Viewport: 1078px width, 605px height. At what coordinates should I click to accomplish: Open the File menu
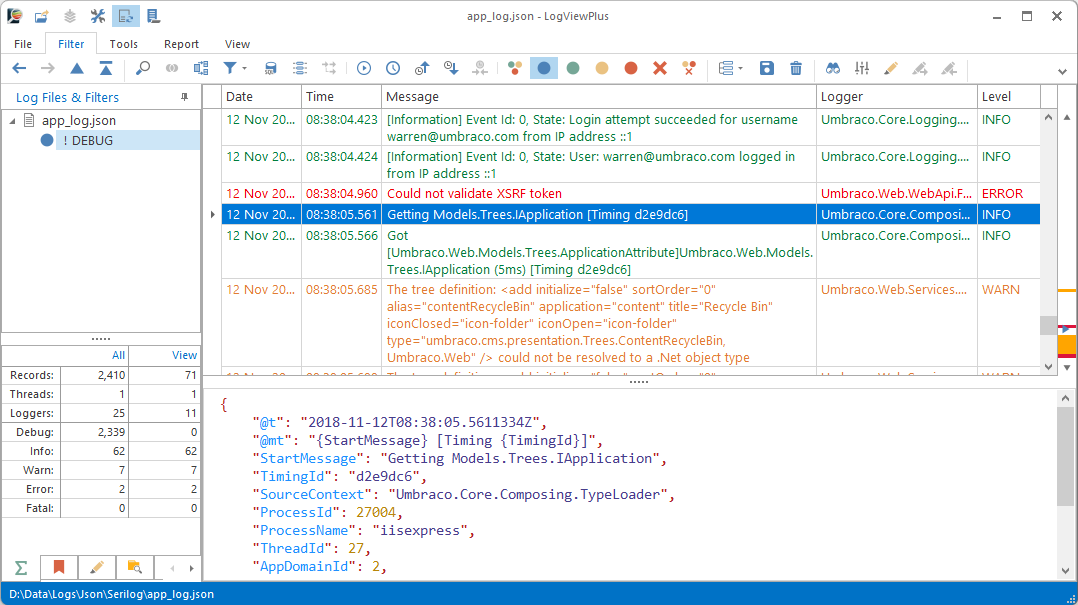(x=23, y=44)
